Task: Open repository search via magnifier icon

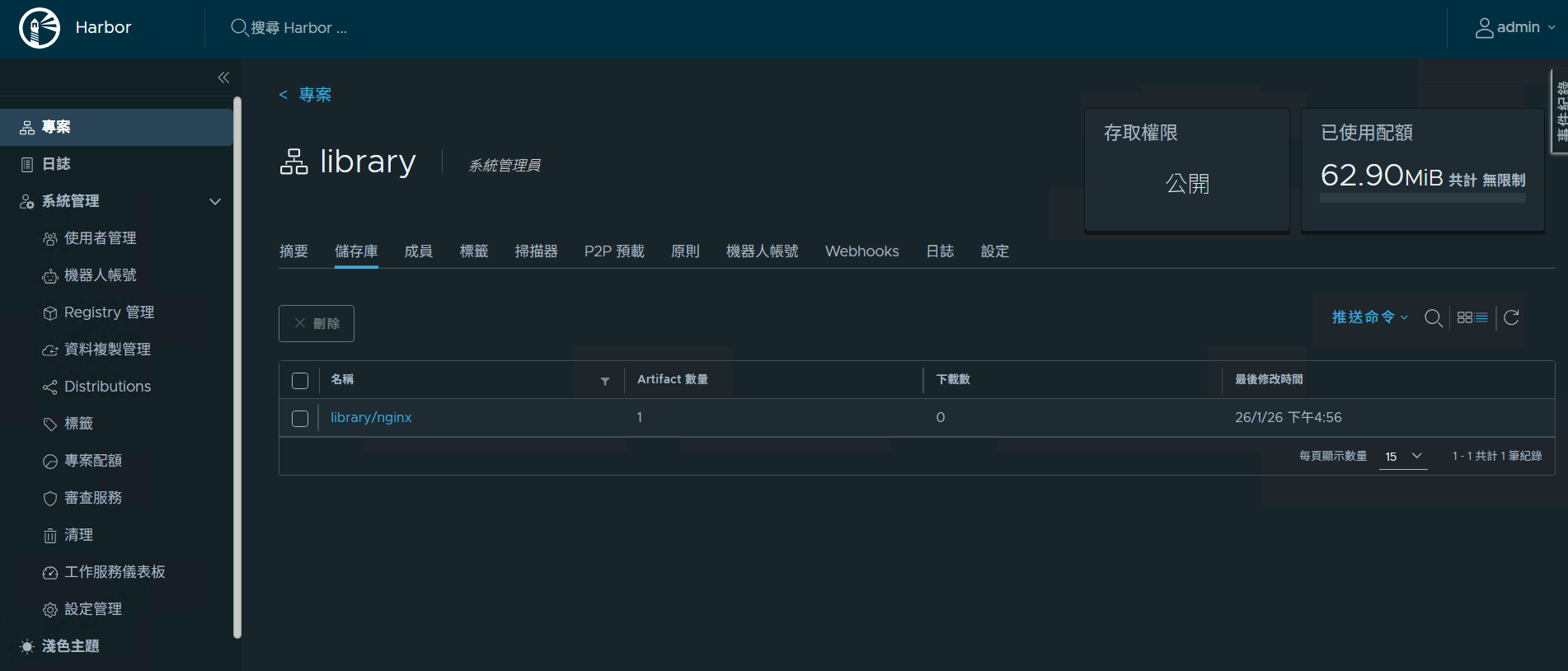Action: coord(1434,318)
